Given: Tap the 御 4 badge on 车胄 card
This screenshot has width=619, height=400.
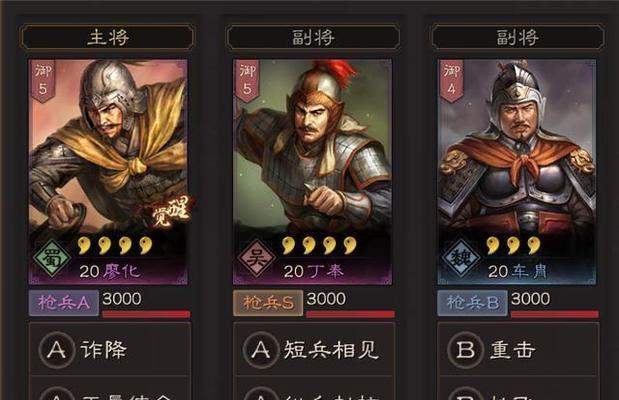Looking at the screenshot, I should click(452, 81).
